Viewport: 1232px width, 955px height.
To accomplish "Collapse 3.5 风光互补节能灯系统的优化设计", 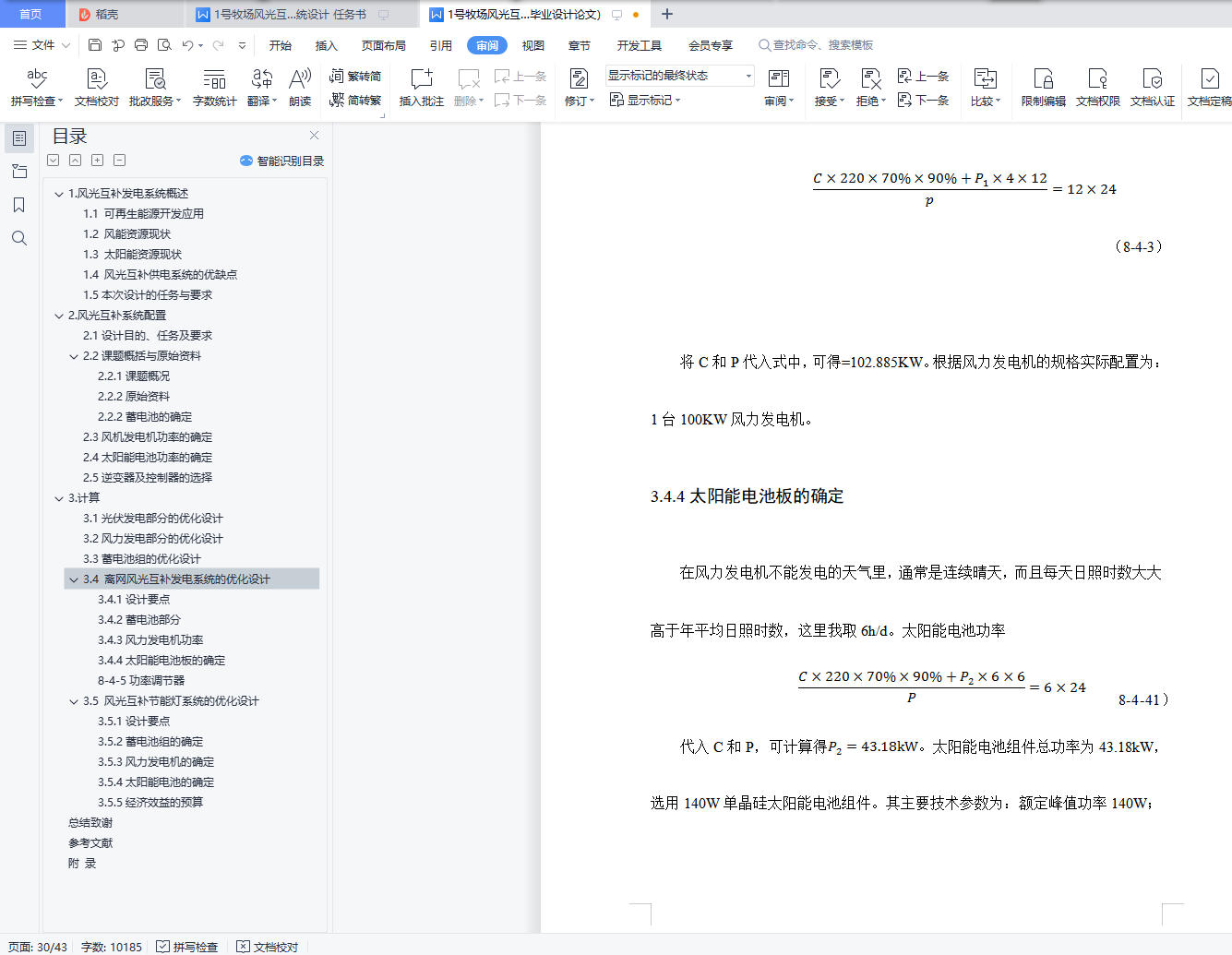I will point(74,701).
